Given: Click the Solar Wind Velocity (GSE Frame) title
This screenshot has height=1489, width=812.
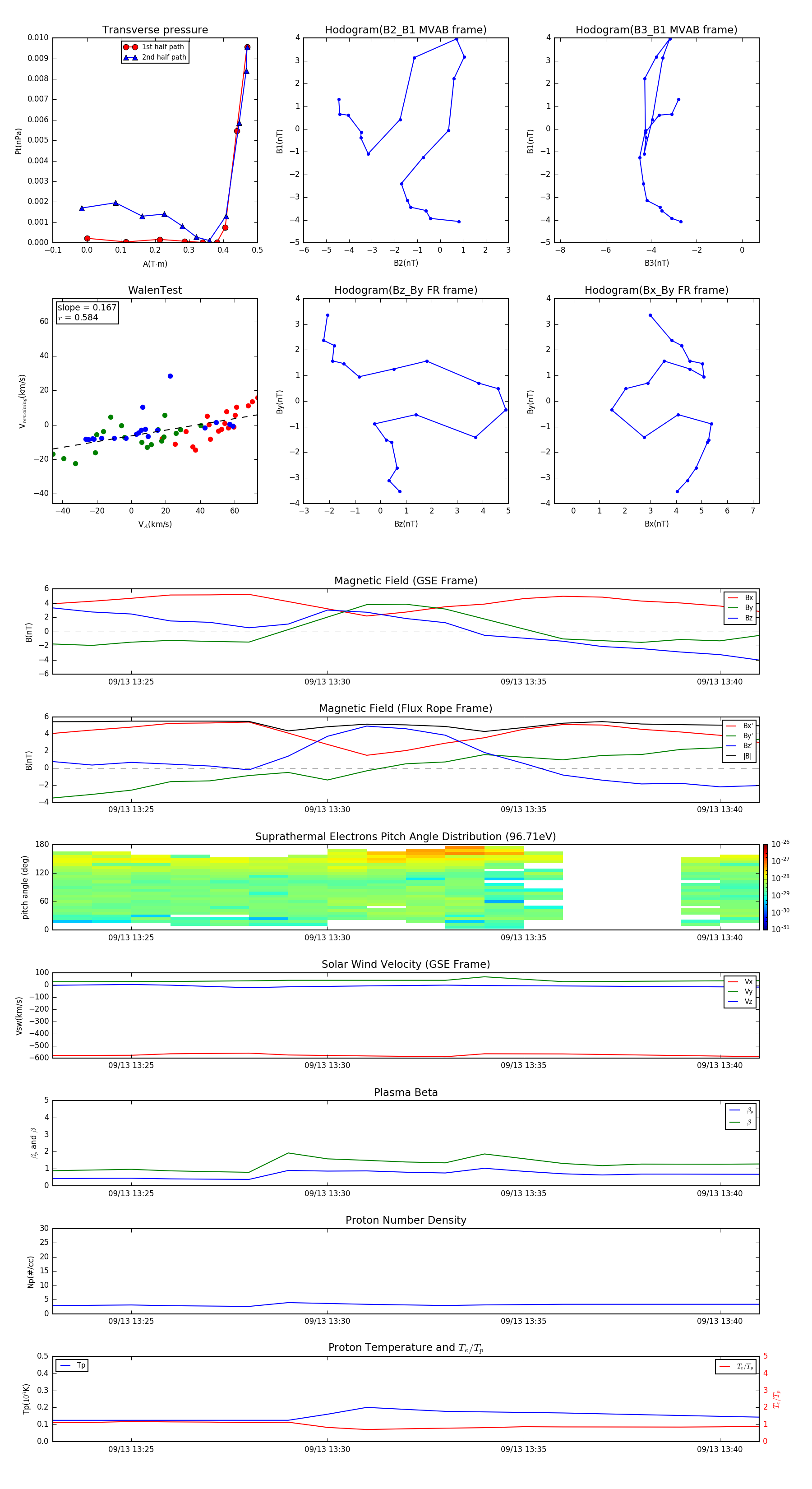Looking at the screenshot, I should coord(405,964).
